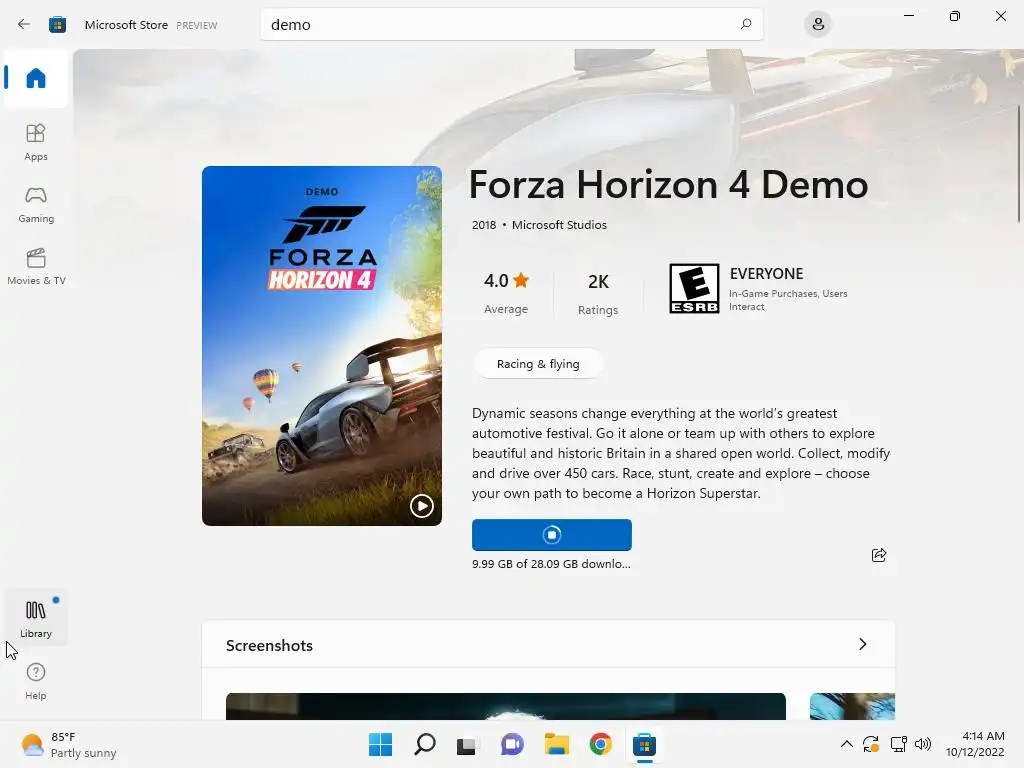This screenshot has height=768, width=1024.
Task: Open the weather widget showing 85°F
Action: 69,744
